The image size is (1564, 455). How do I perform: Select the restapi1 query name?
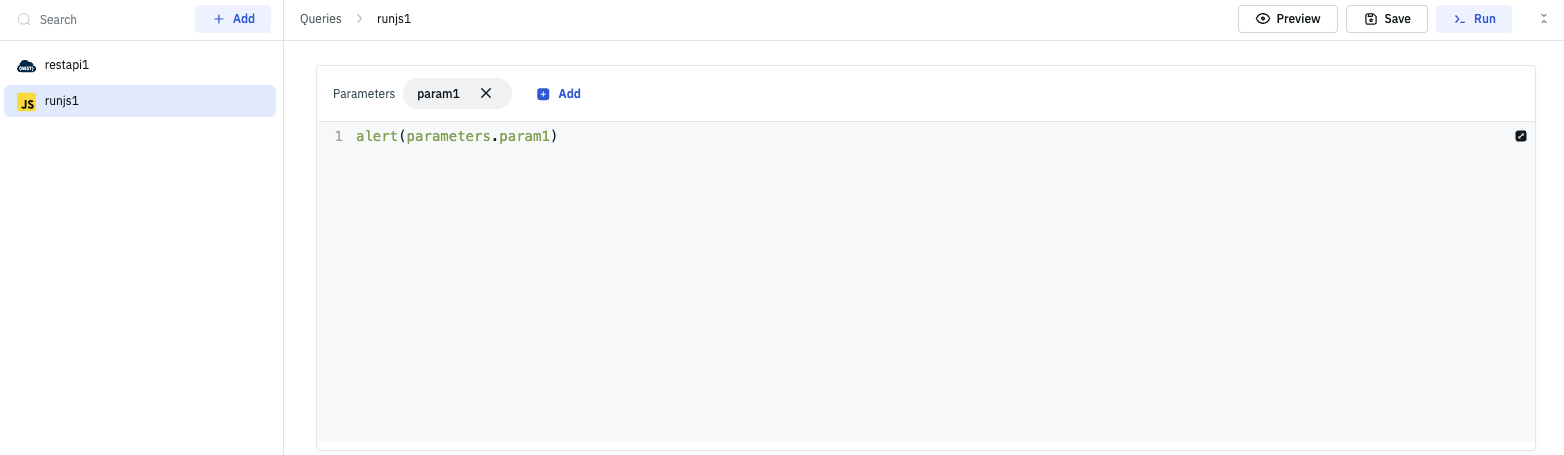[67, 65]
